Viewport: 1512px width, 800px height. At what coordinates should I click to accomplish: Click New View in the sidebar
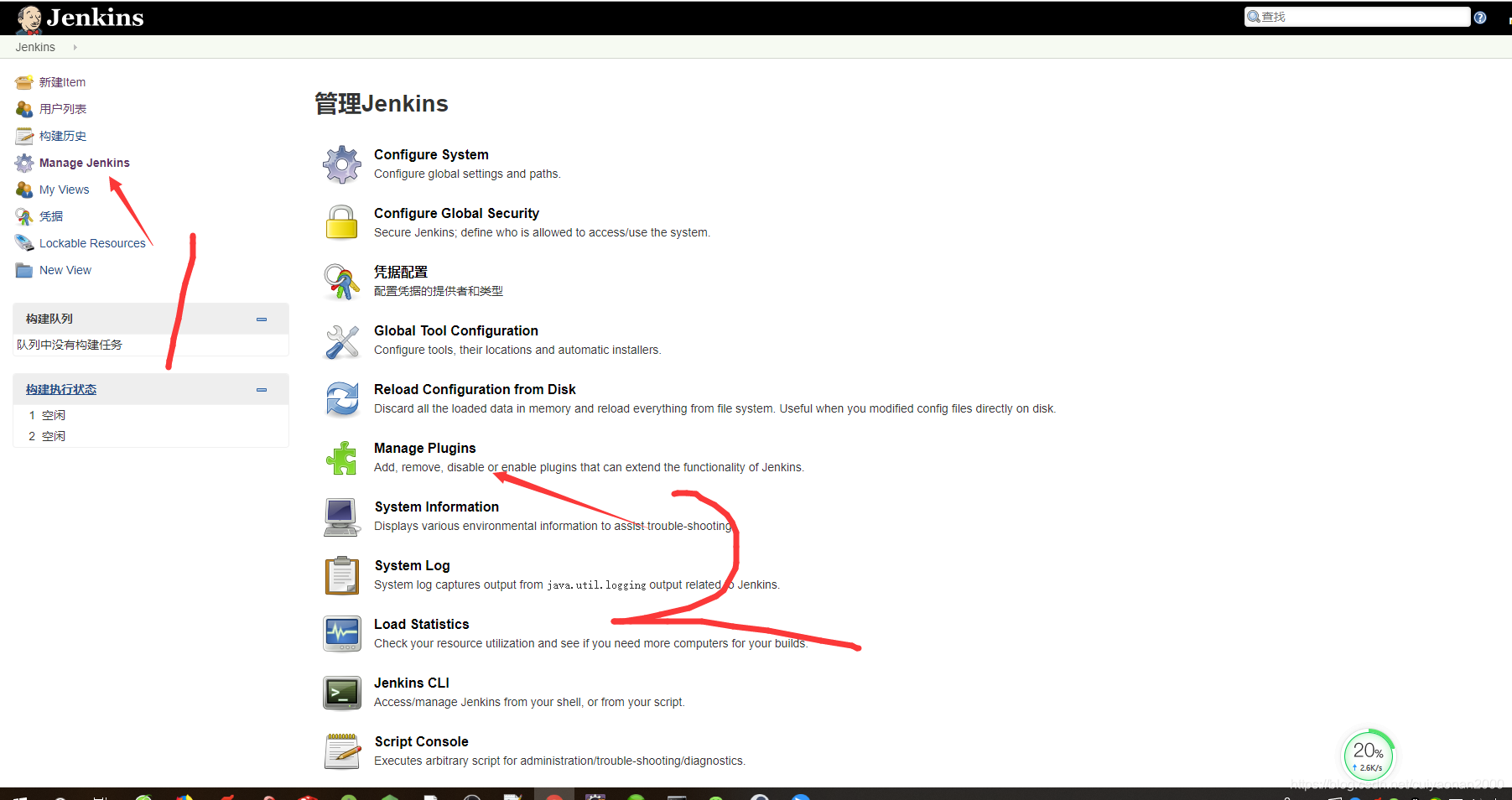pyautogui.click(x=65, y=270)
